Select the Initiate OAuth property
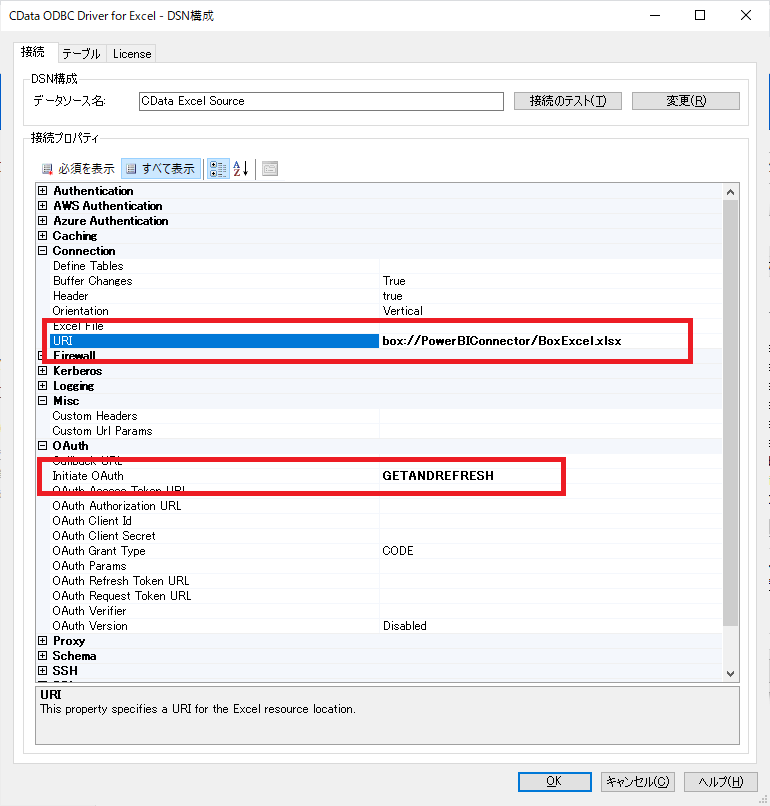The image size is (770, 806). (x=214, y=476)
